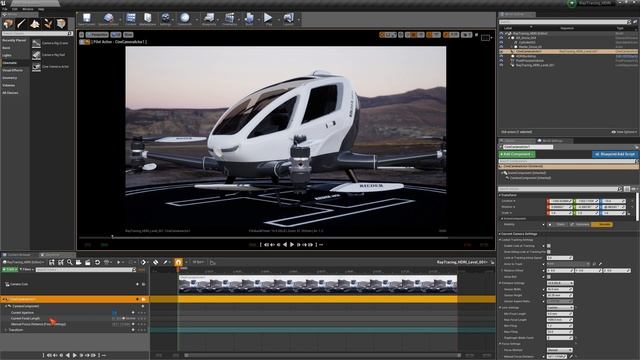Collapse Current Camera Settings section
Screen dimensions: 640x360
point(500,234)
